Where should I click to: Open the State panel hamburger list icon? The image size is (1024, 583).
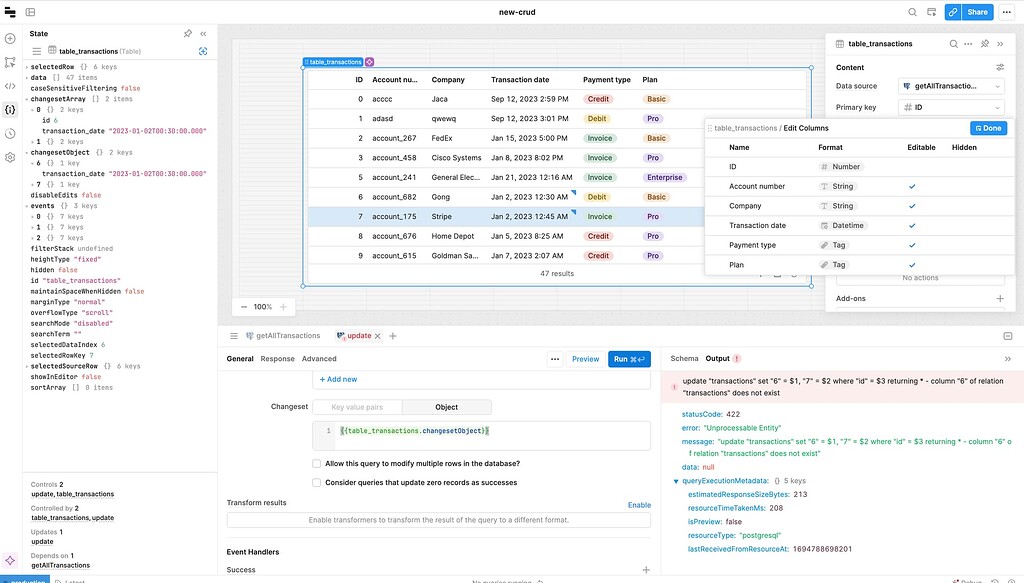[x=37, y=51]
